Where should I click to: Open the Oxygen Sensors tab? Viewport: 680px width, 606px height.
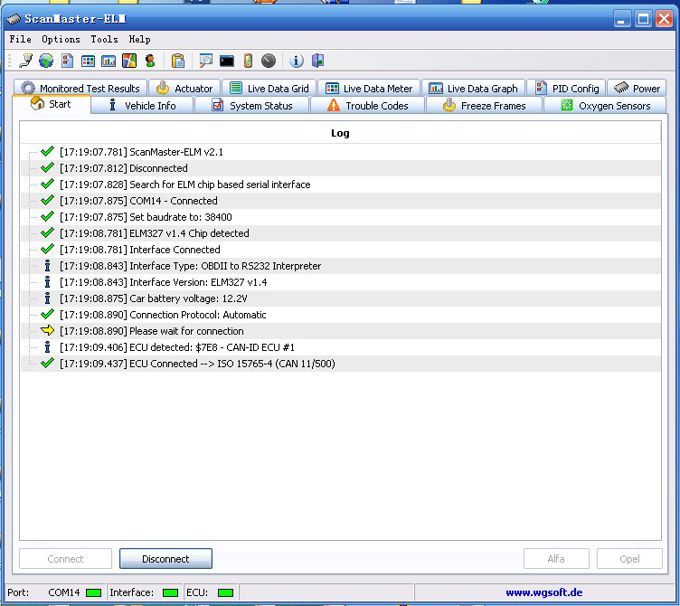point(605,105)
